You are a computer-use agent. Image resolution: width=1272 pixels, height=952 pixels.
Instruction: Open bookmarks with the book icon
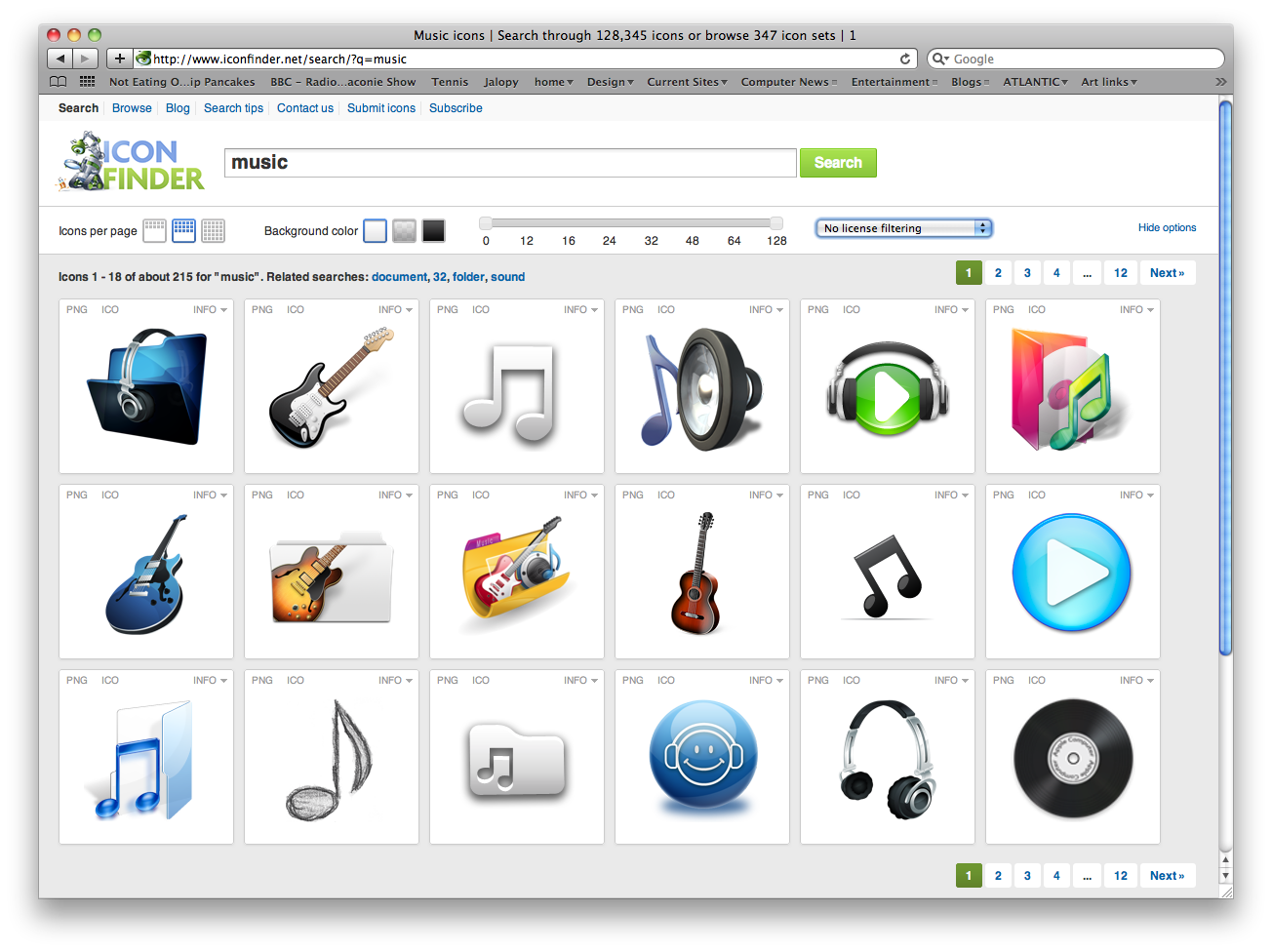pyautogui.click(x=58, y=82)
